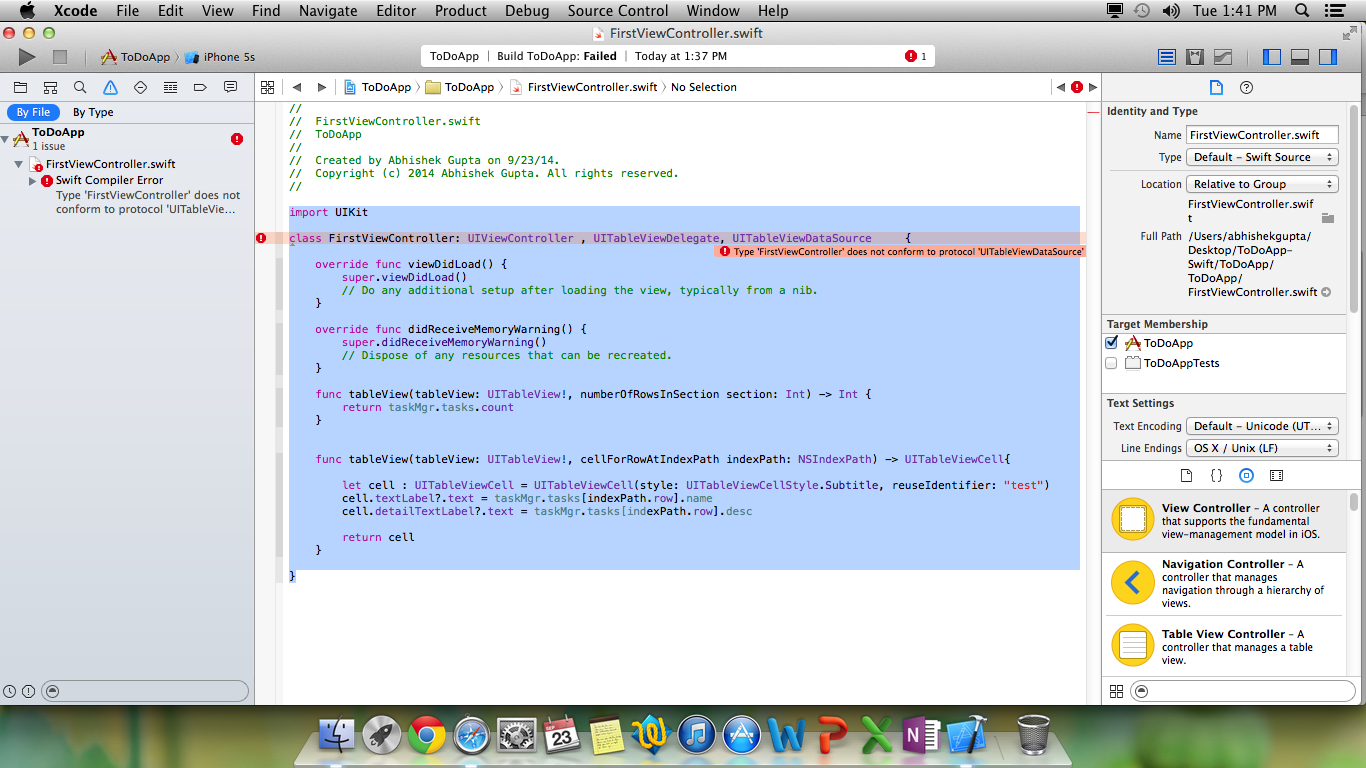Click FirstViewController.swift in jump bar

tap(584, 87)
